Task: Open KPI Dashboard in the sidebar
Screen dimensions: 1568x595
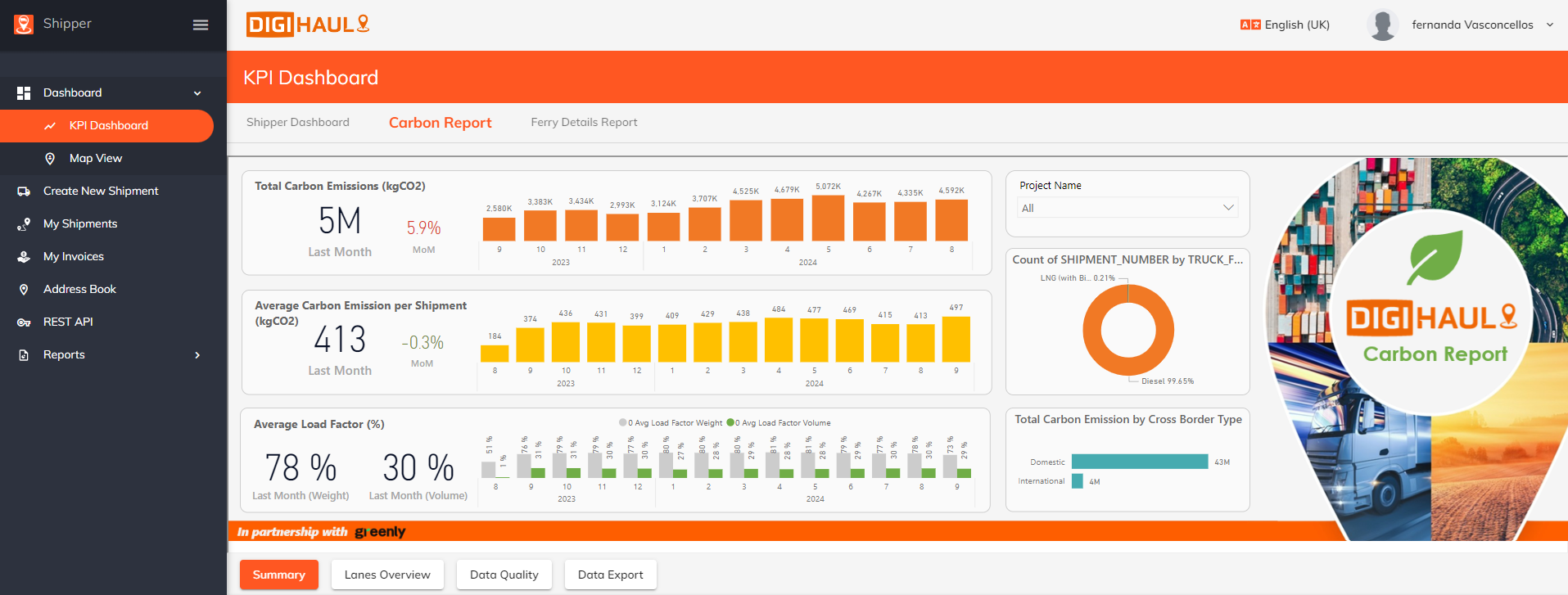Action: [x=106, y=126]
